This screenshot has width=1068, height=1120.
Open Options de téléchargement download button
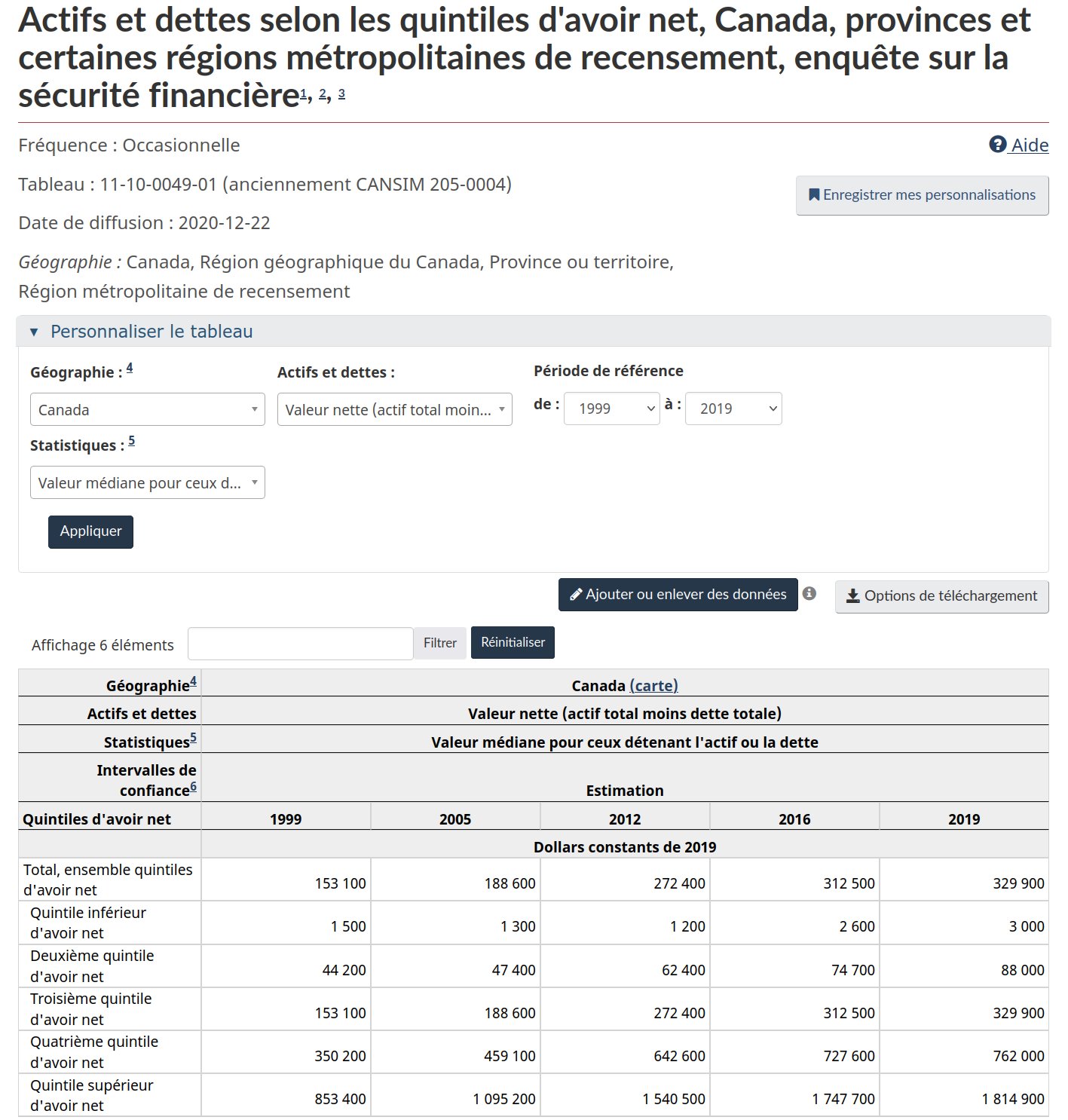pos(941,596)
